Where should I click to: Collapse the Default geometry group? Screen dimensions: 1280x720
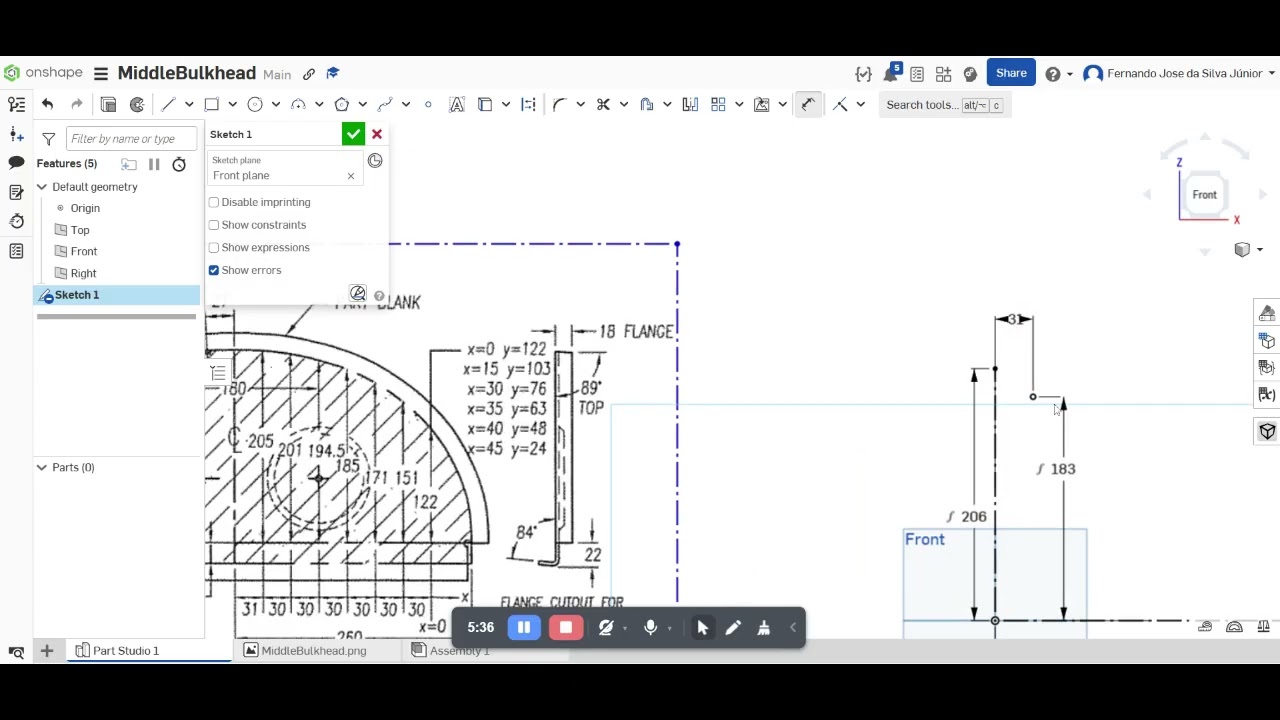(x=42, y=187)
